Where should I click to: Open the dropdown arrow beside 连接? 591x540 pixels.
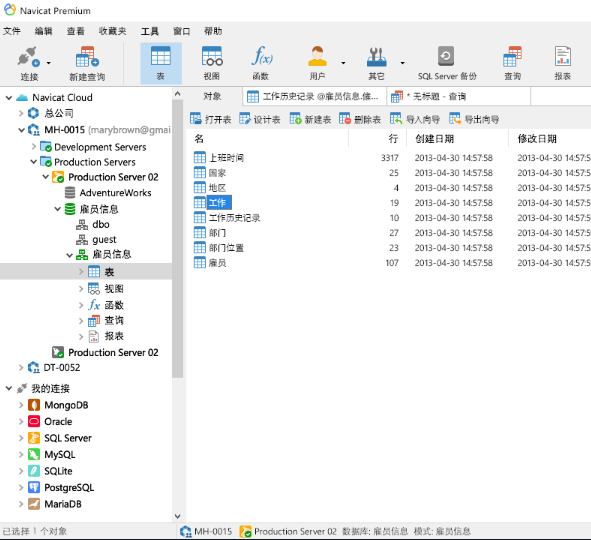(x=49, y=63)
